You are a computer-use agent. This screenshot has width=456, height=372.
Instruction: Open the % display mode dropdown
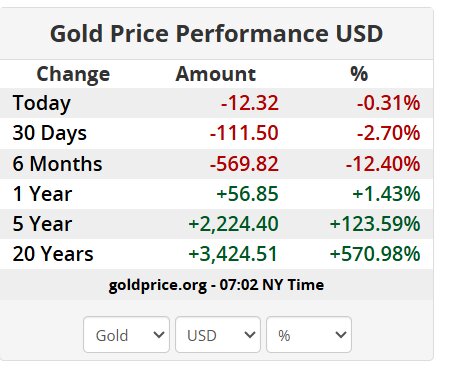pyautogui.click(x=309, y=335)
